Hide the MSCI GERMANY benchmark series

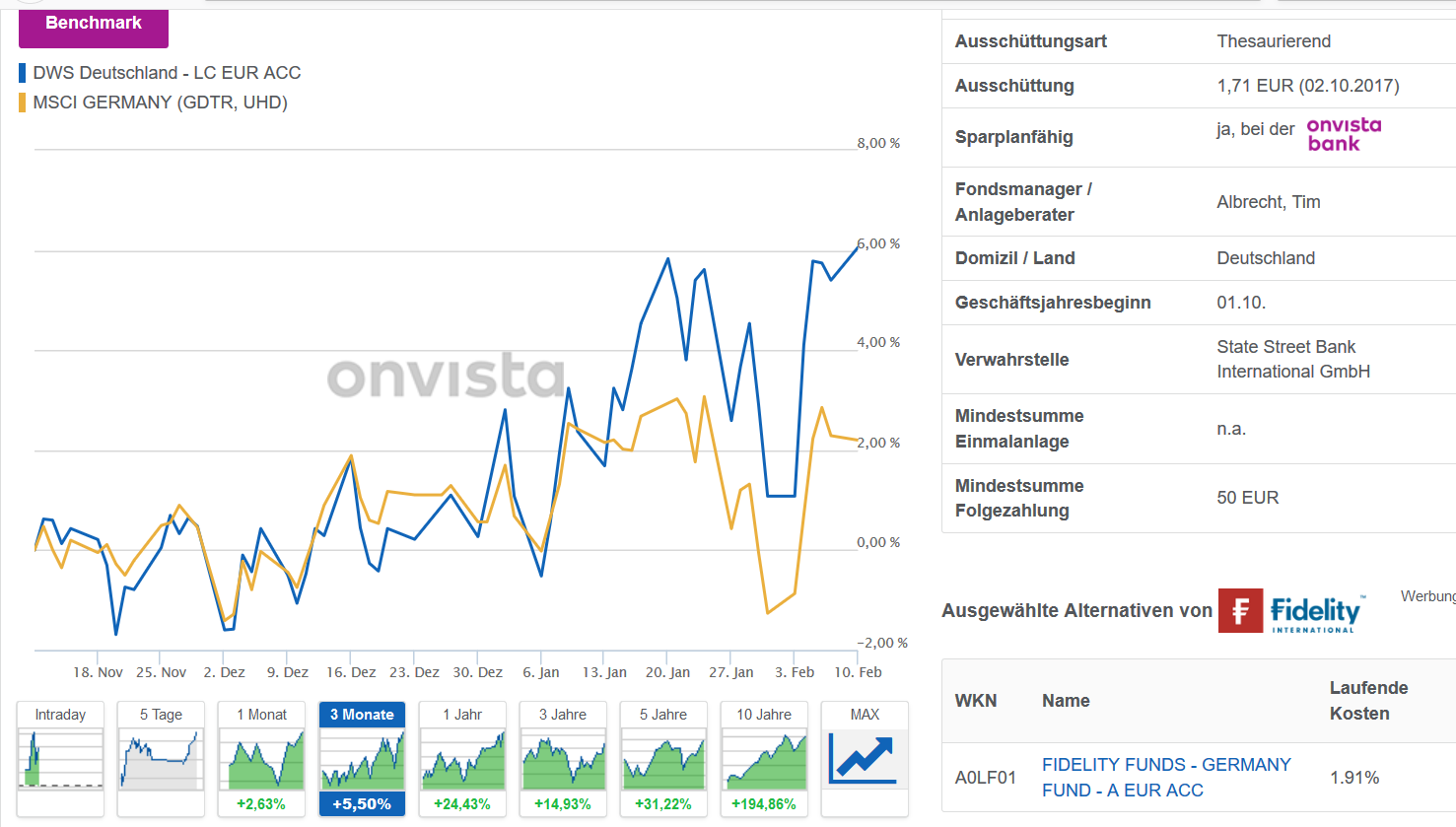click(x=160, y=102)
